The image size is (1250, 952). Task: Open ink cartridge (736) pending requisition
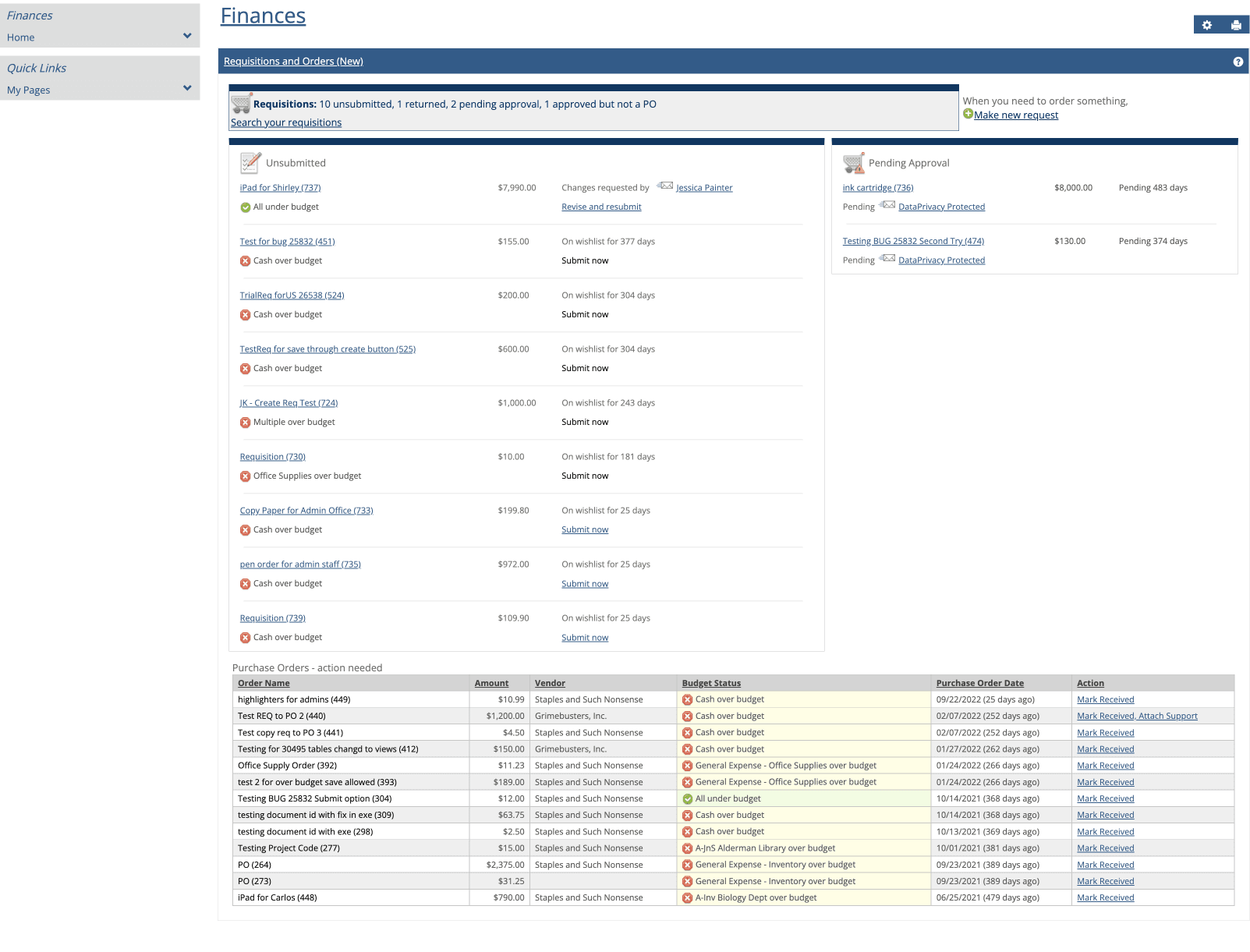coord(878,188)
